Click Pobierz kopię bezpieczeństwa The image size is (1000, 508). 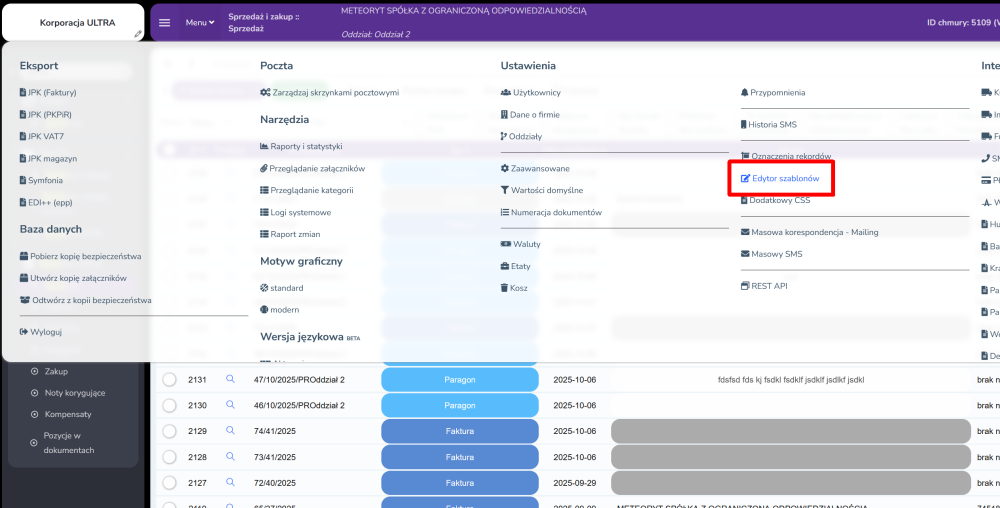pos(84,257)
